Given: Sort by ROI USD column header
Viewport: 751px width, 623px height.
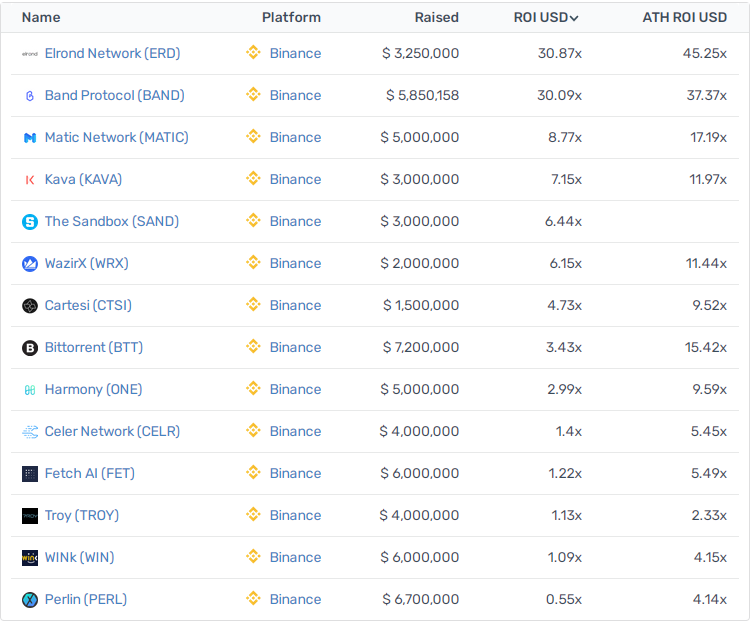Looking at the screenshot, I should [x=546, y=18].
